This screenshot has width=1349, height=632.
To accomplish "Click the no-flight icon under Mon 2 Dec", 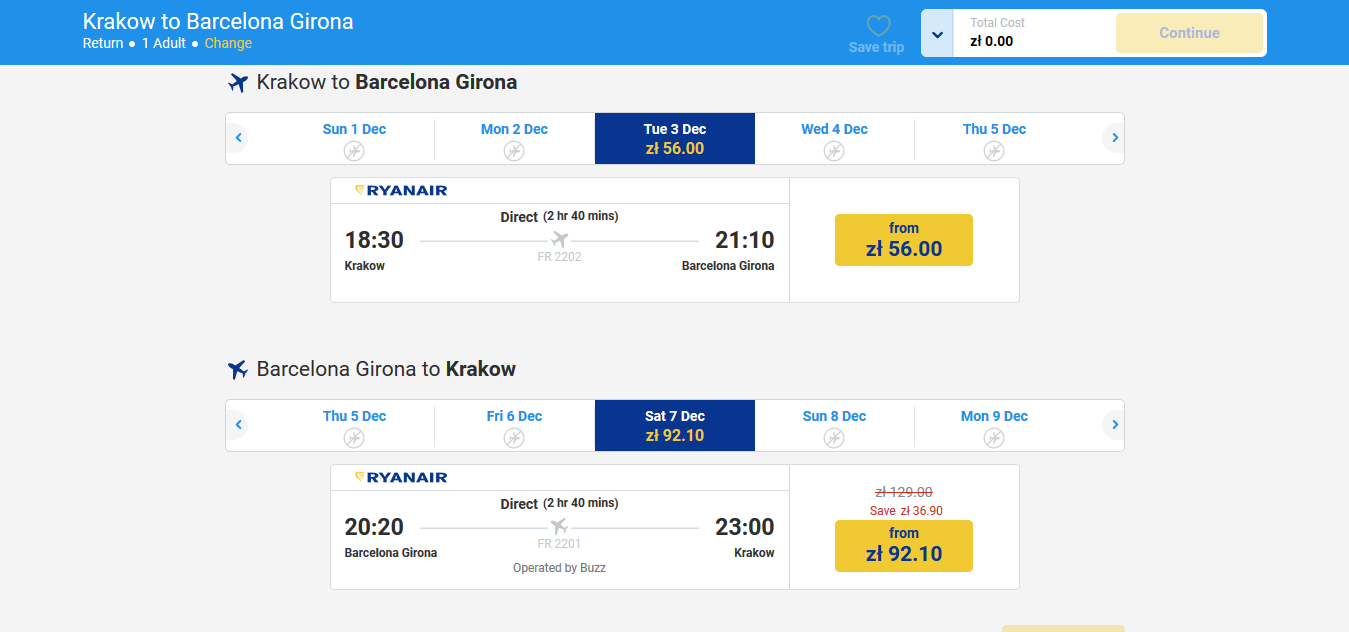I will click(x=514, y=151).
